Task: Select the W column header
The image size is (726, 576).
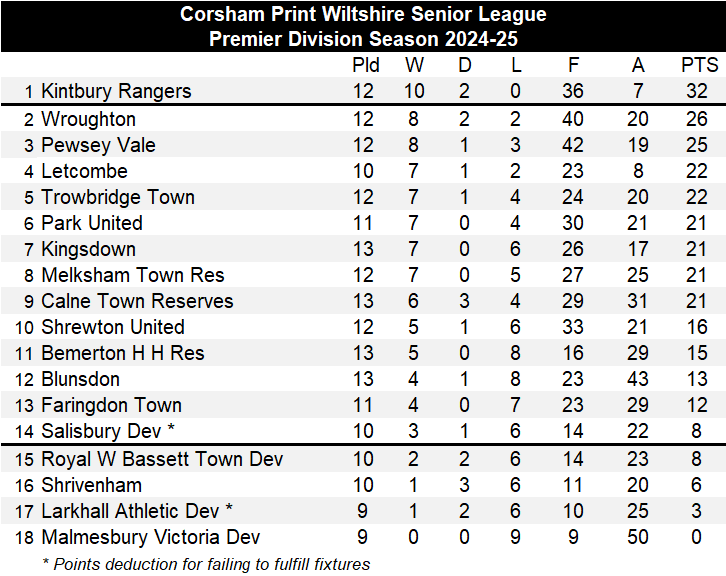Action: [414, 65]
